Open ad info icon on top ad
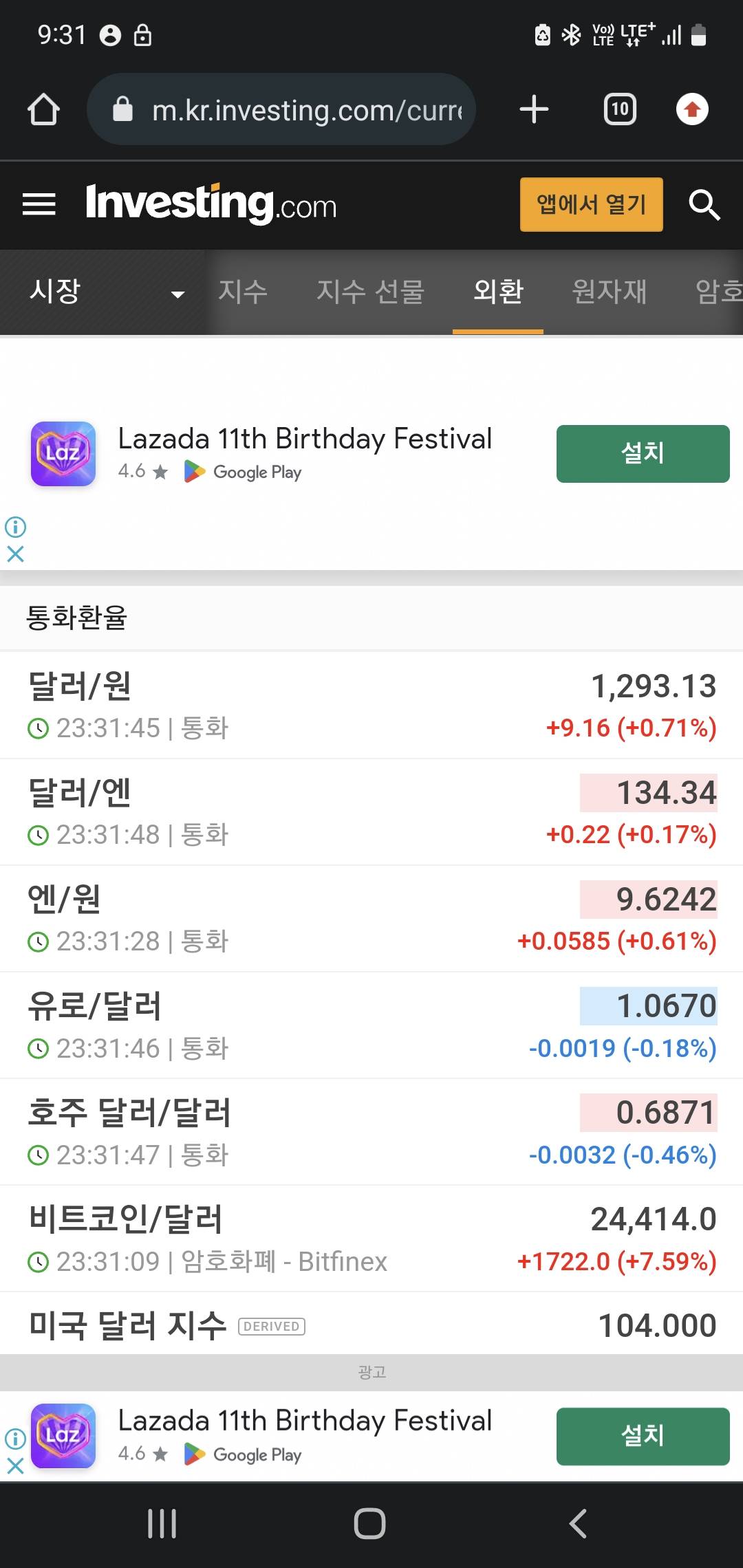 coord(15,527)
